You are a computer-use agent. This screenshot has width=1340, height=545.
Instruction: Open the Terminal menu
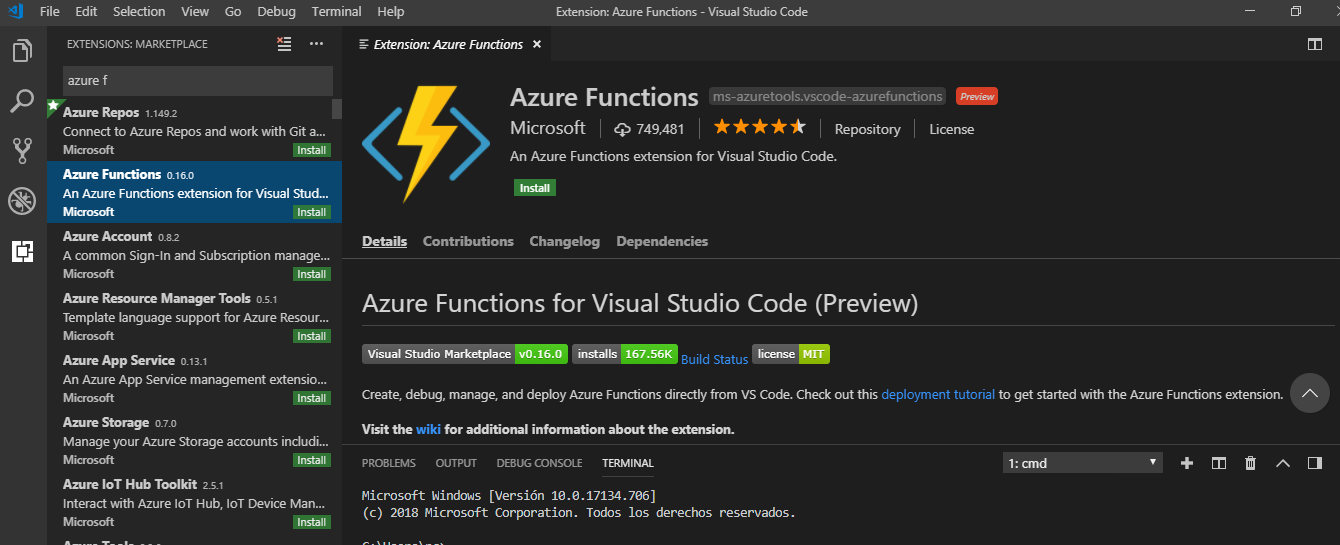coord(336,12)
